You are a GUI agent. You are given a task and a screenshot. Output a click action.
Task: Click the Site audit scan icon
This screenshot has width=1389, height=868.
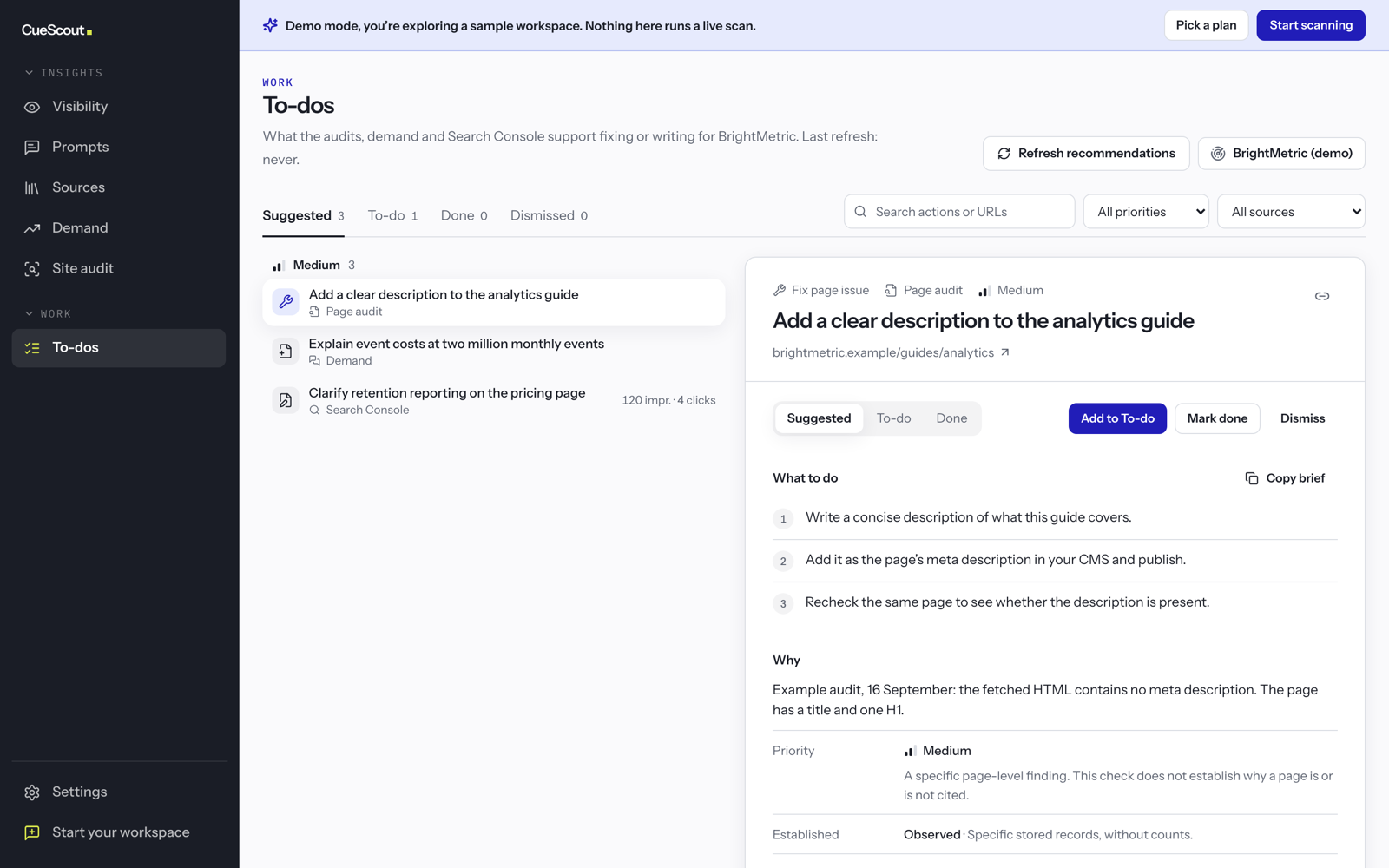point(32,269)
